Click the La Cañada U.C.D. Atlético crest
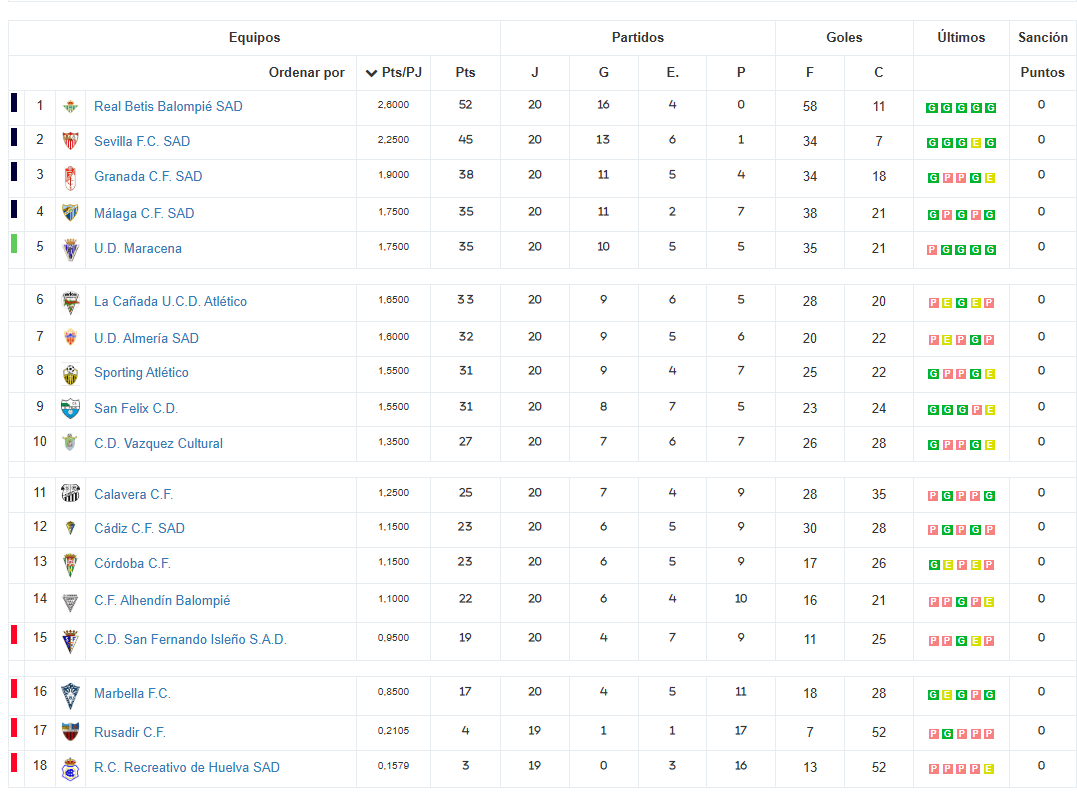Image resolution: width=1077 pixels, height=794 pixels. coord(70,302)
